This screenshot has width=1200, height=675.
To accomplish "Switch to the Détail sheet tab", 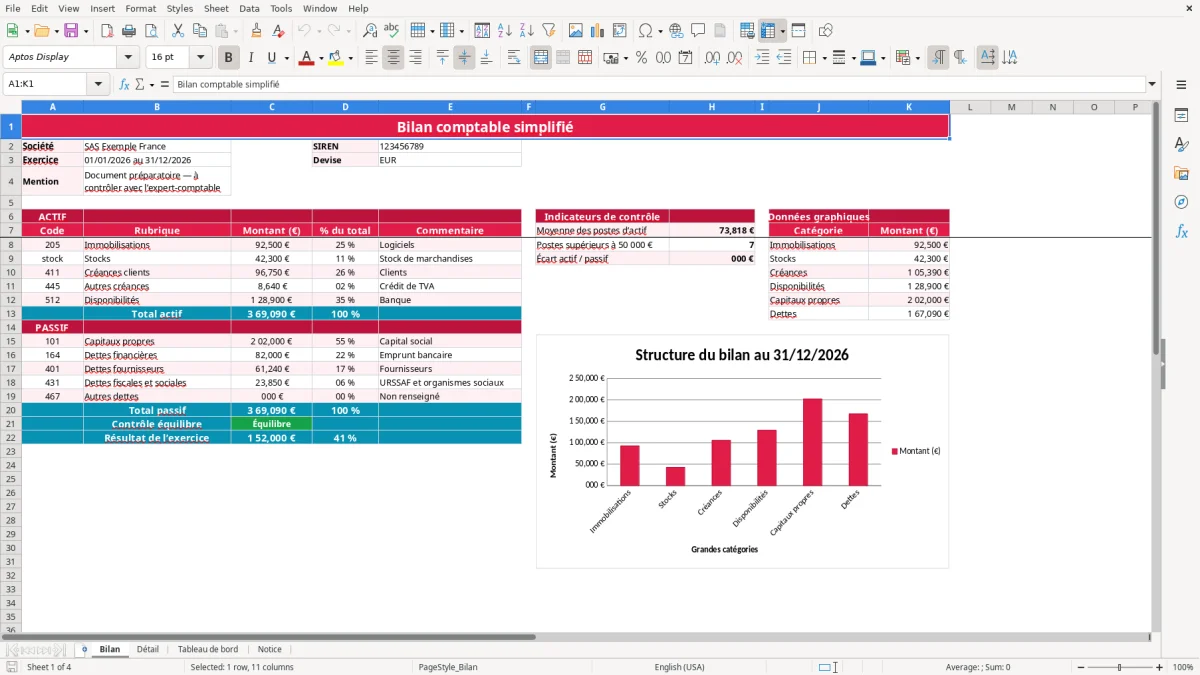I will point(148,649).
